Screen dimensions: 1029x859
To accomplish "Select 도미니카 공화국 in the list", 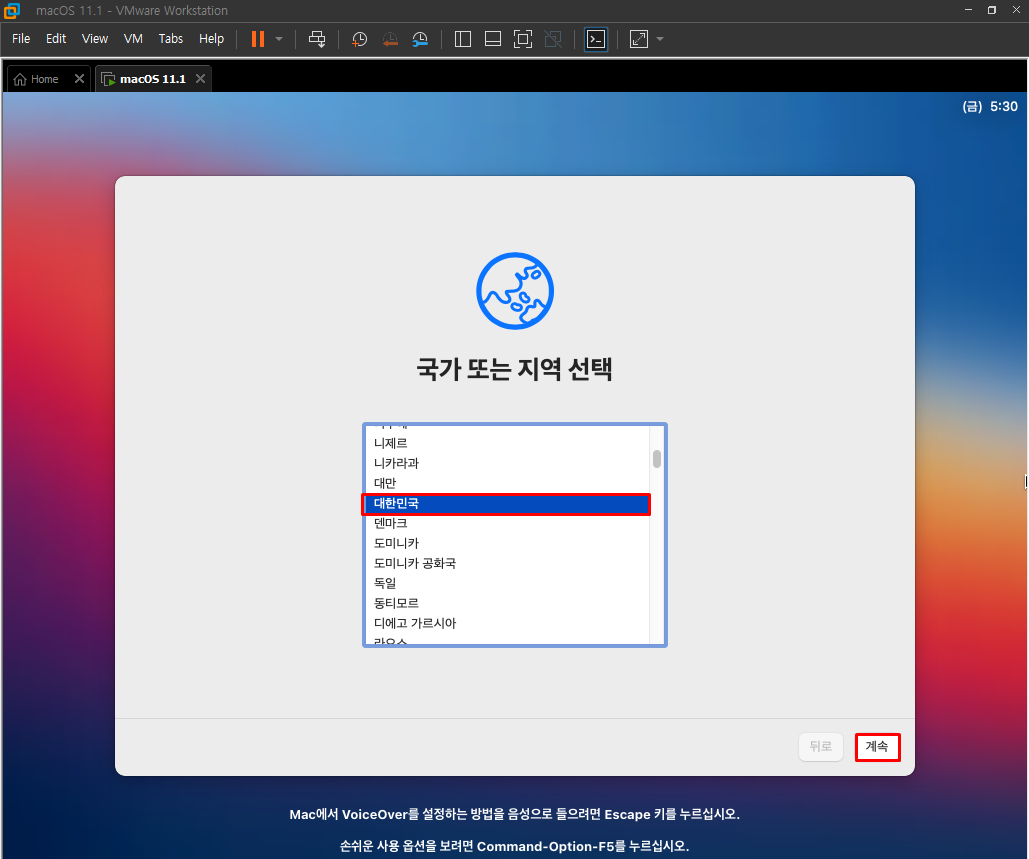I will [506, 563].
